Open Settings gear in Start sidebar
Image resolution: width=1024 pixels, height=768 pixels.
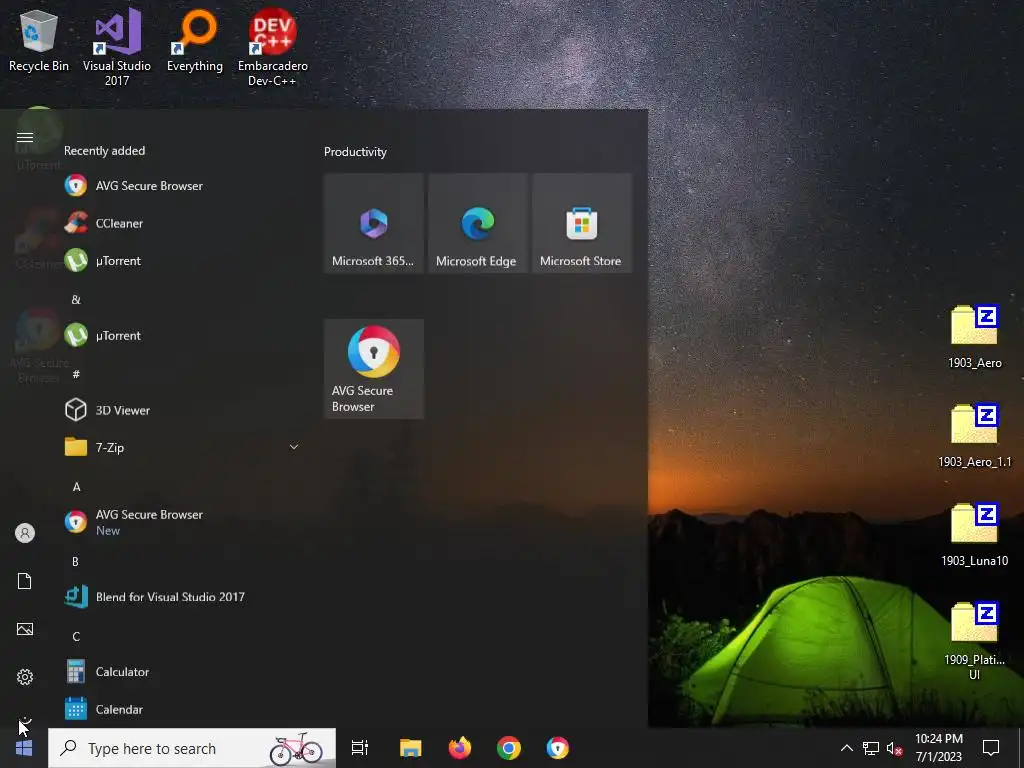coord(25,677)
